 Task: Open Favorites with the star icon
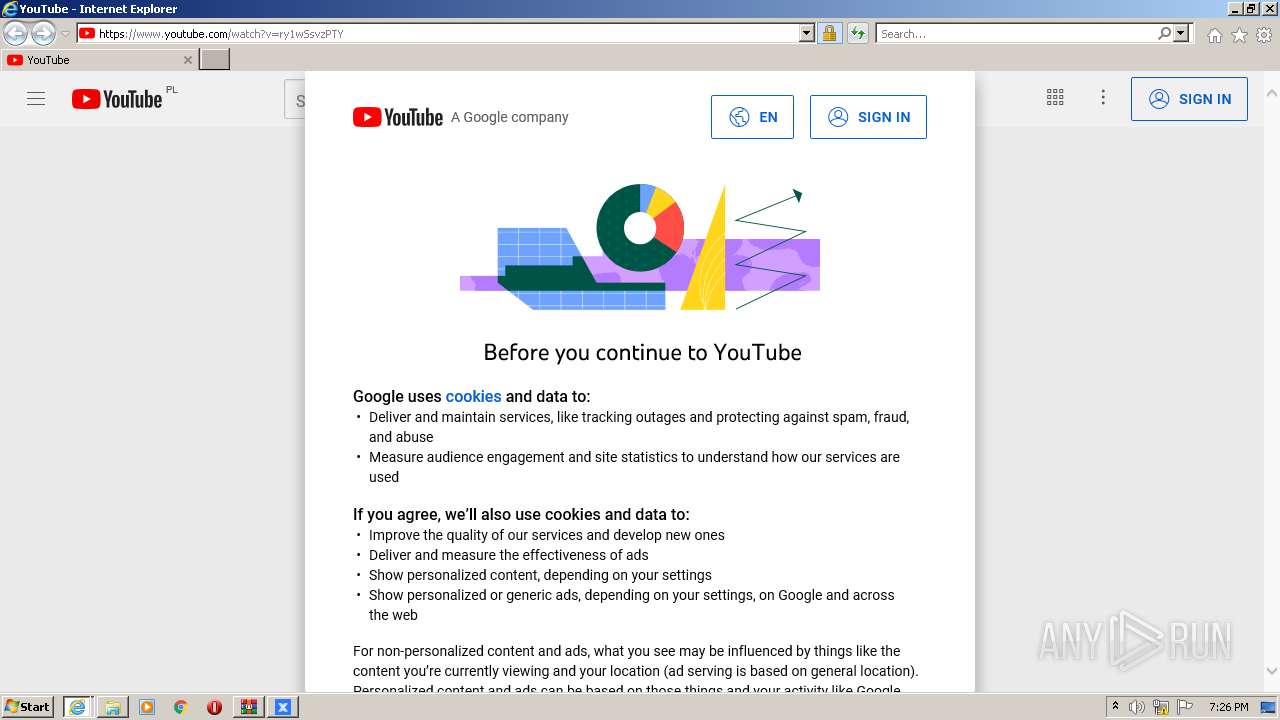(x=1239, y=35)
